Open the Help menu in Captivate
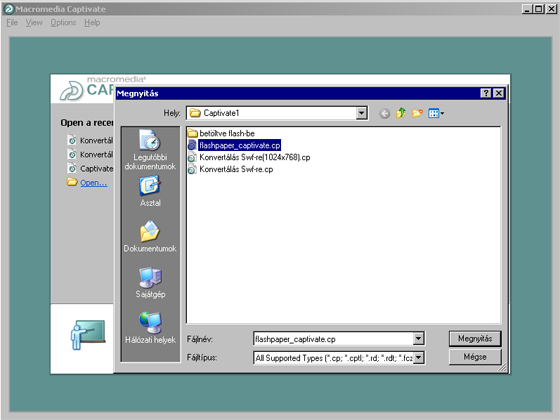Viewport: 560px width, 420px height. (x=92, y=23)
